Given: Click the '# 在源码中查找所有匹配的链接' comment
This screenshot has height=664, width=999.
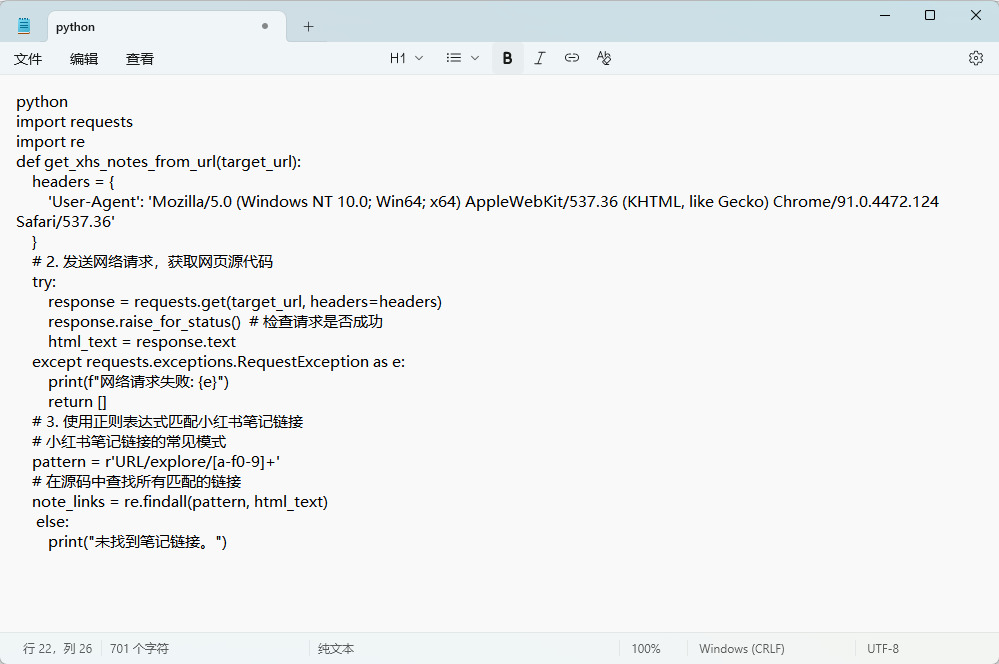Looking at the screenshot, I should coord(137,482).
